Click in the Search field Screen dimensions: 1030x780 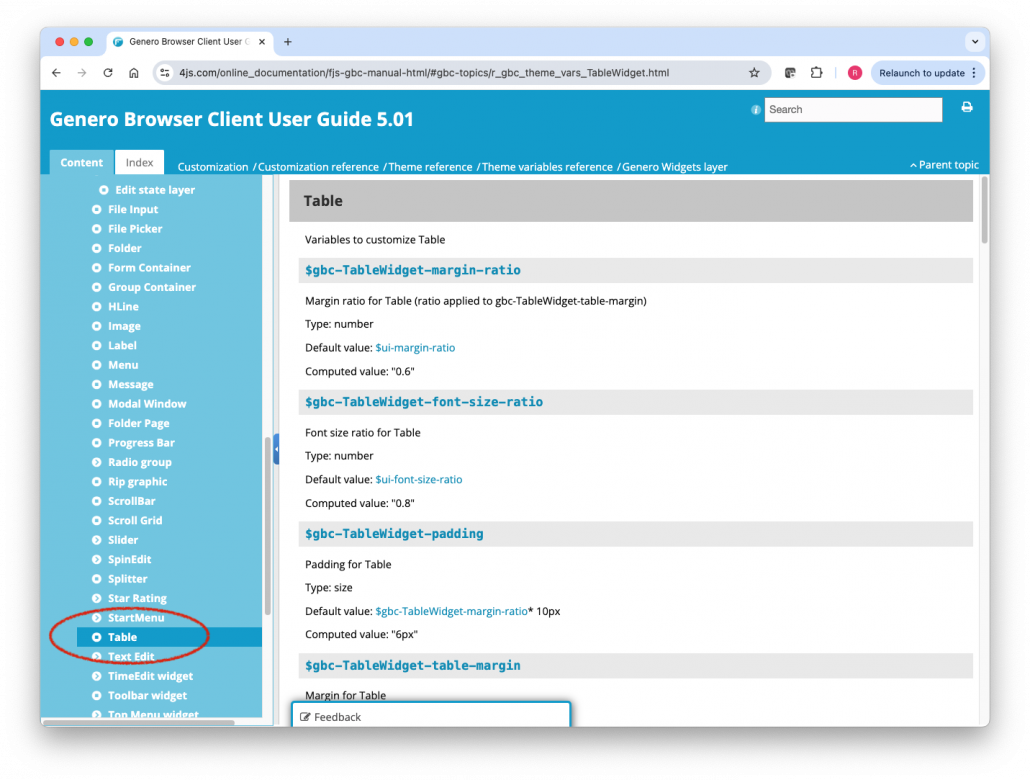(x=853, y=110)
